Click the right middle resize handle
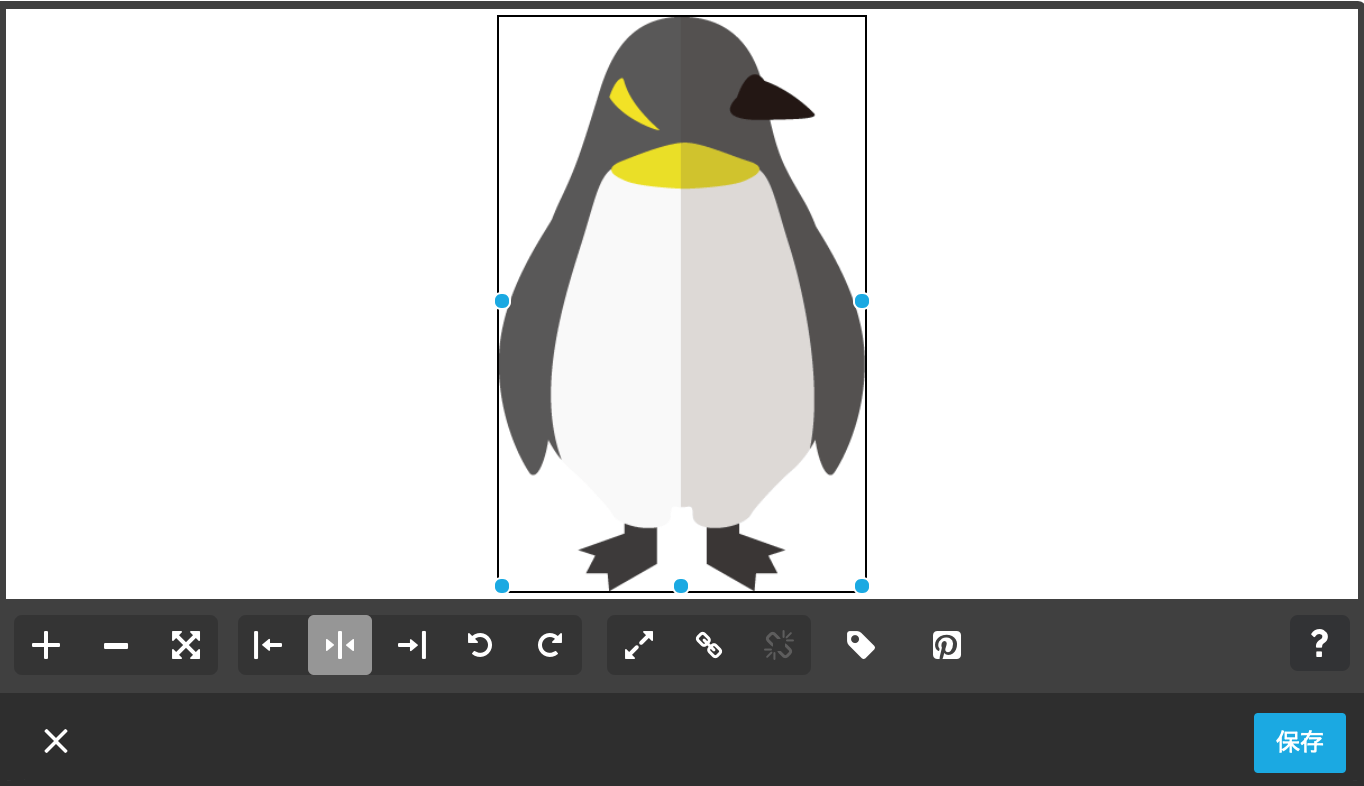1364x786 pixels. point(862,301)
